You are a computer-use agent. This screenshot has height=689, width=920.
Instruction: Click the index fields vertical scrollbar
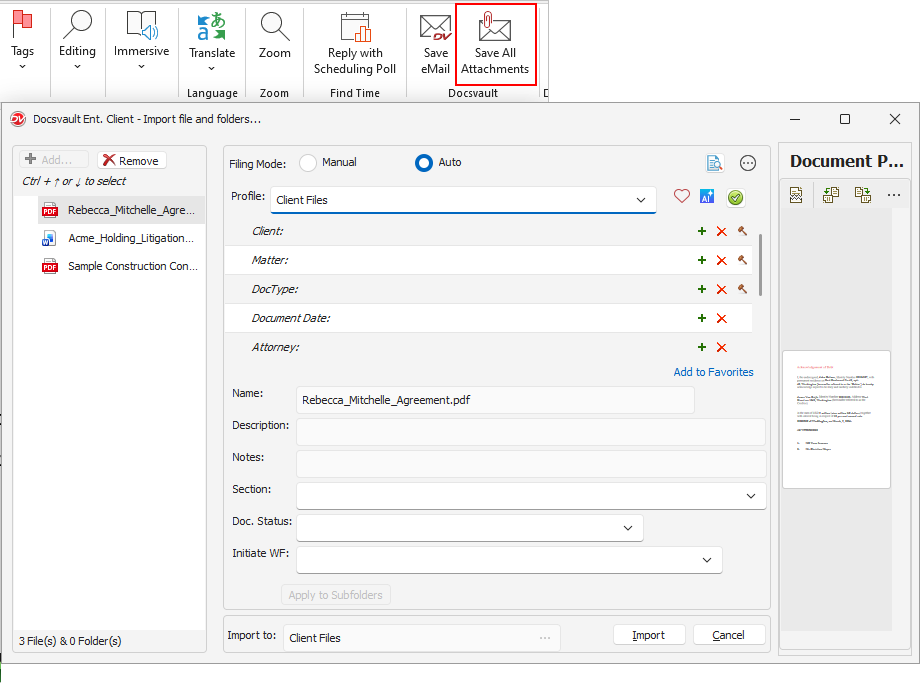pyautogui.click(x=760, y=265)
